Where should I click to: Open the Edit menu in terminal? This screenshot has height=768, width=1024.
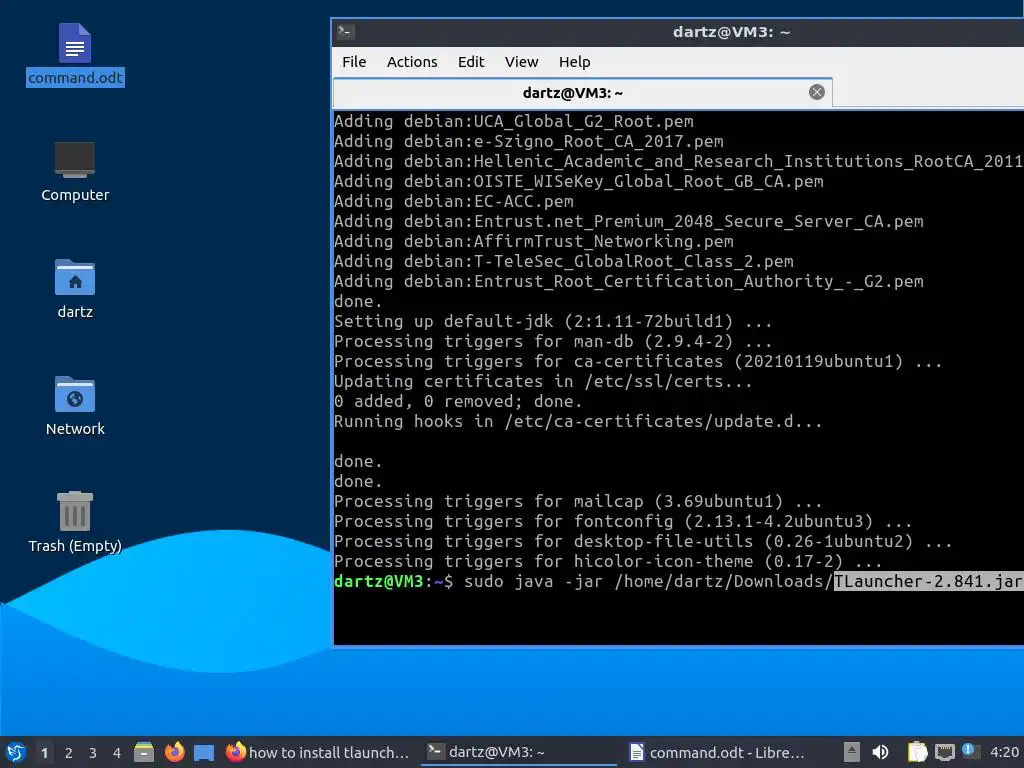click(471, 62)
